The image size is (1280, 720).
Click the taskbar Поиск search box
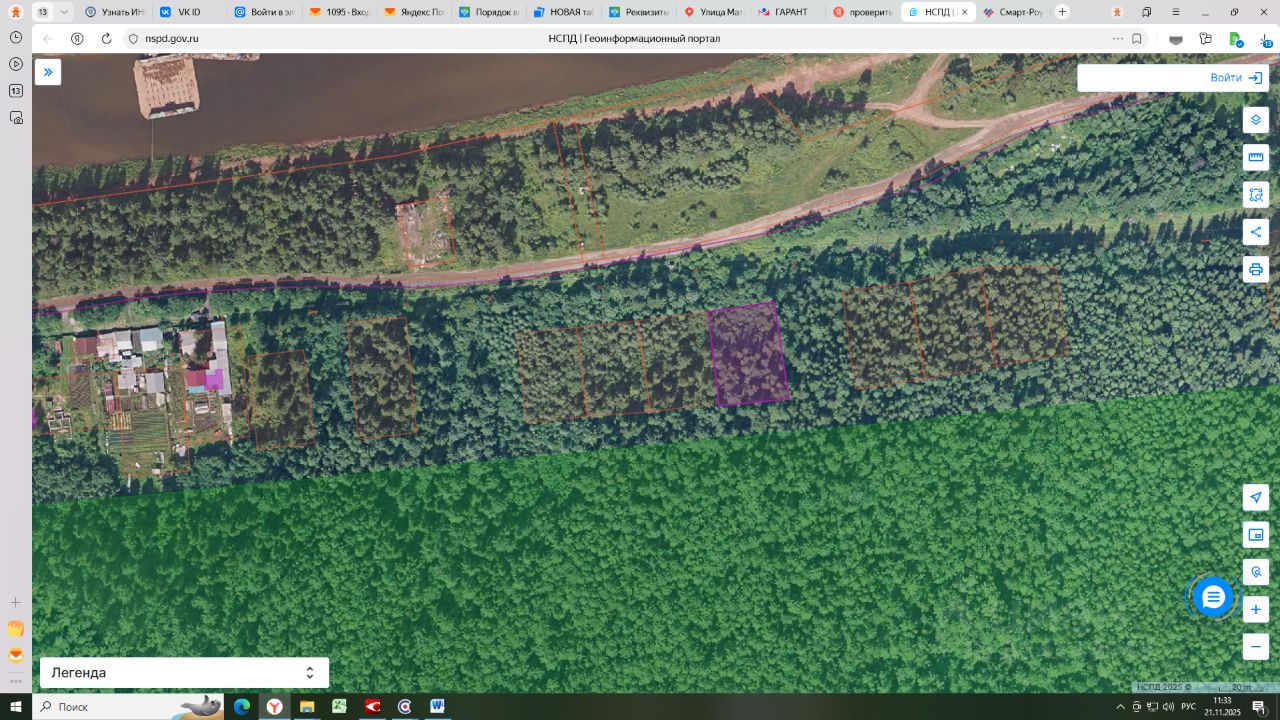129,706
